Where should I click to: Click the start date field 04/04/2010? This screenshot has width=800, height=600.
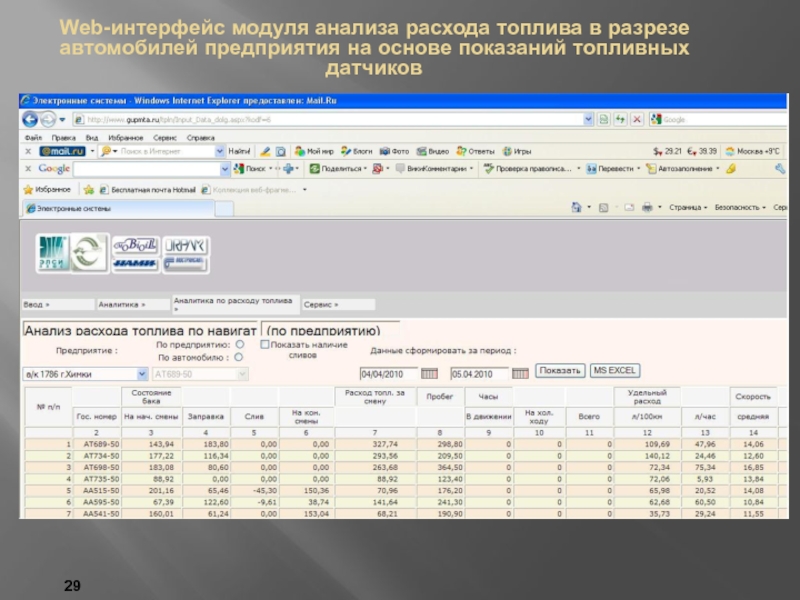tap(386, 373)
